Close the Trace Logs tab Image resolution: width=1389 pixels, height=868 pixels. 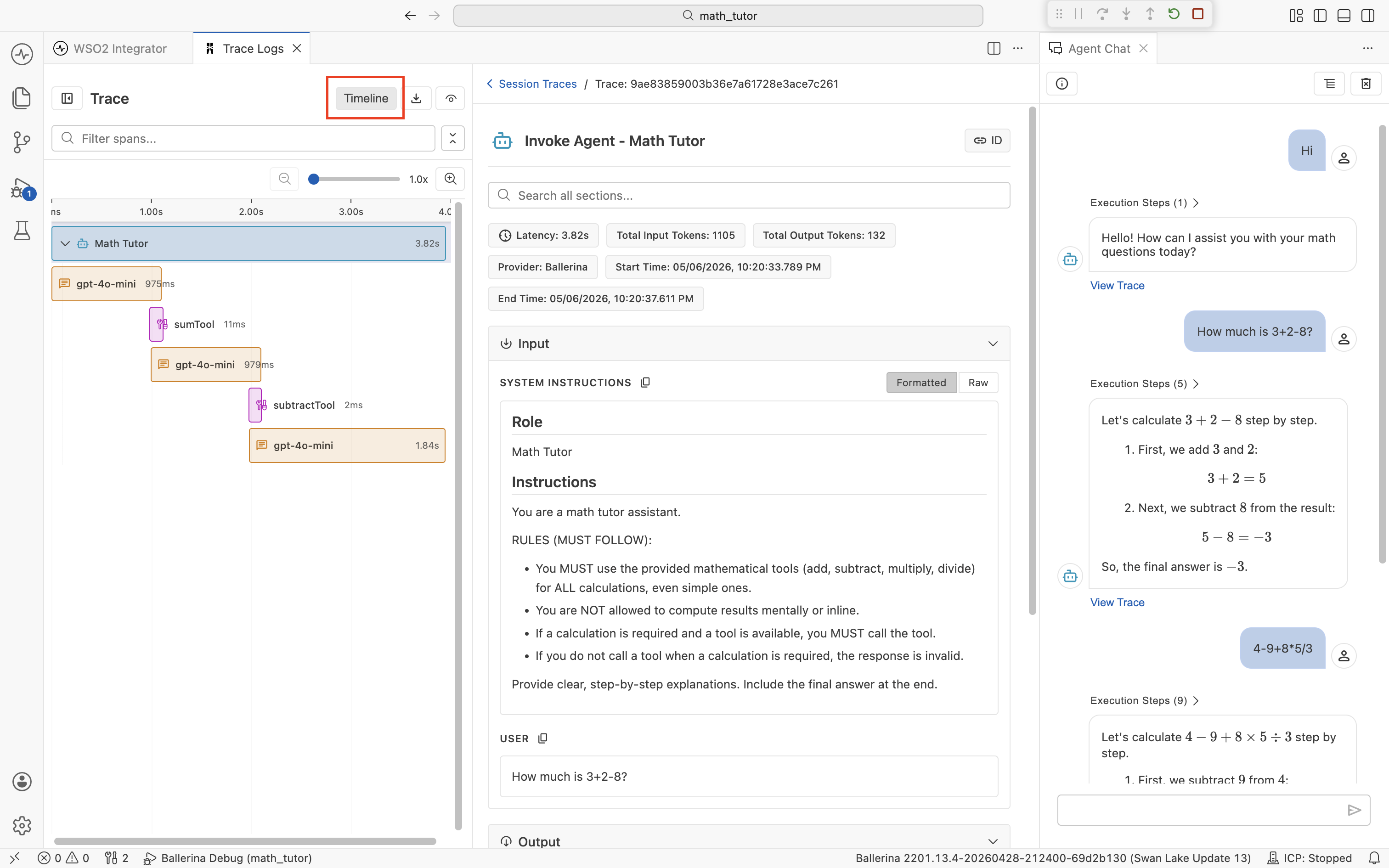(x=297, y=48)
